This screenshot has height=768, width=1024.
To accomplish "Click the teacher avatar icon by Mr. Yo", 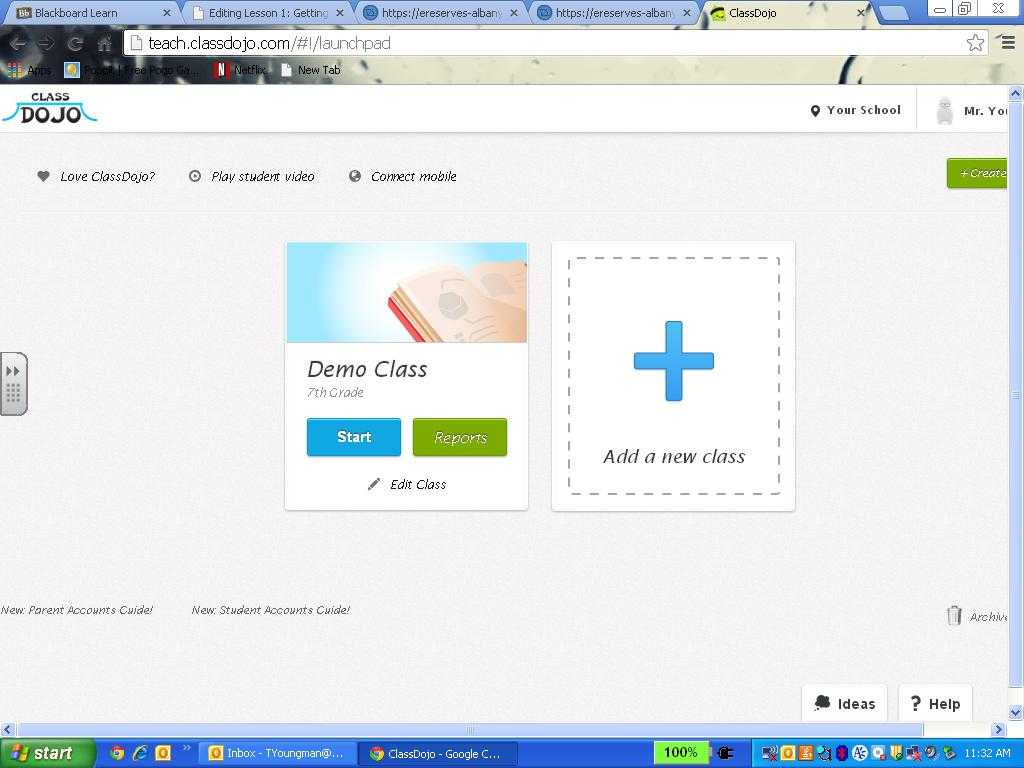I will (x=944, y=110).
